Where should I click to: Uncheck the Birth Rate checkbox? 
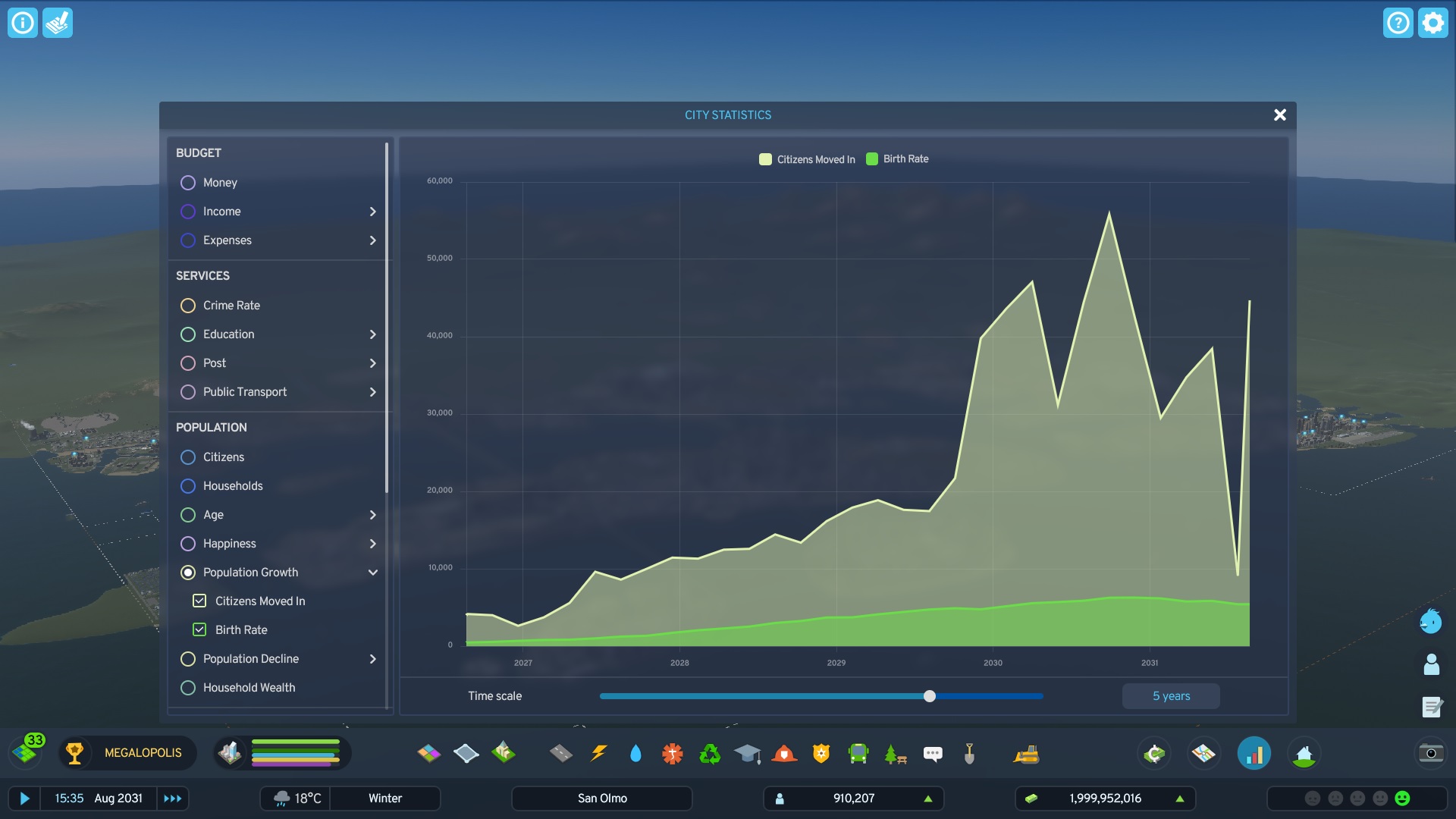199,629
